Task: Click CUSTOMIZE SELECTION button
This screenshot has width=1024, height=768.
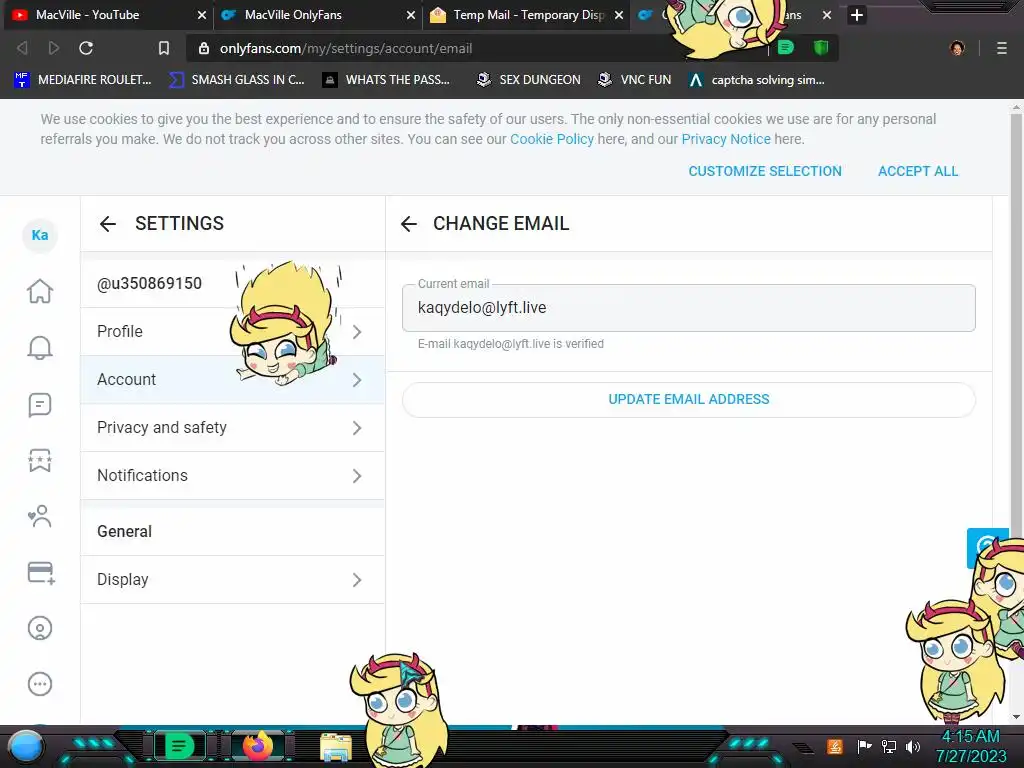Action: point(765,171)
